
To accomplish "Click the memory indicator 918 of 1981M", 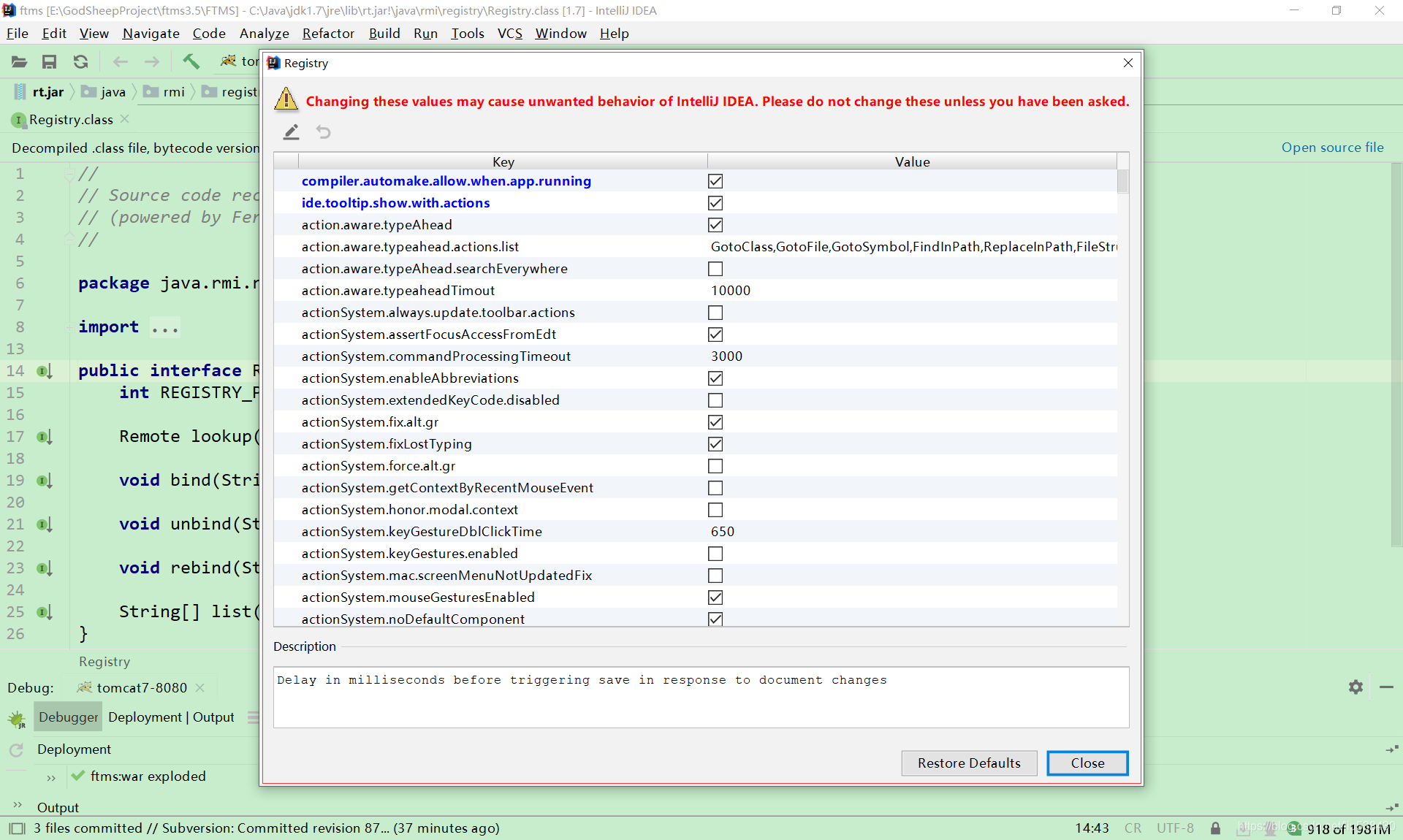I will point(1348,829).
